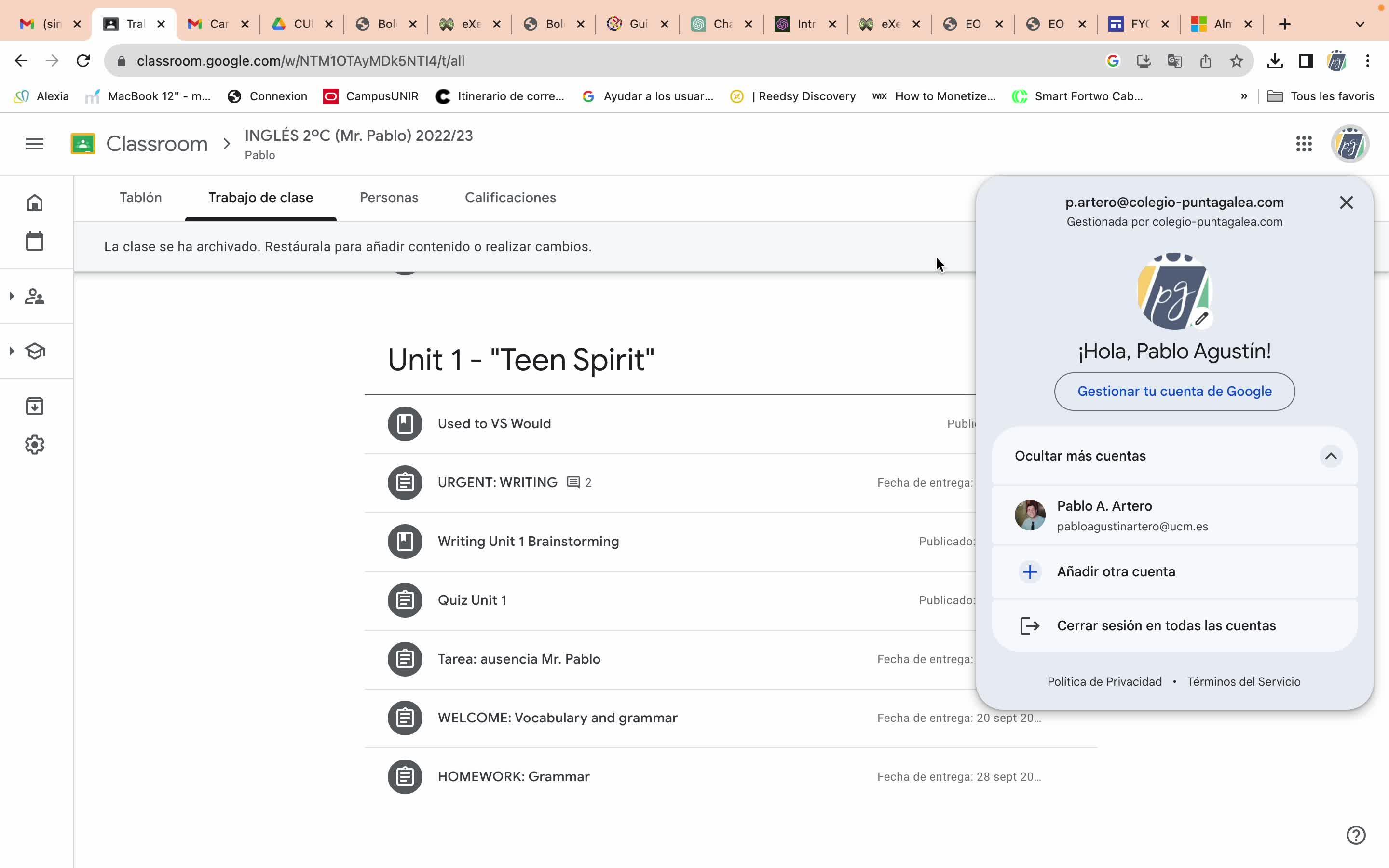Open the Calendar icon in sidebar
The image size is (1389, 868).
click(x=34, y=242)
